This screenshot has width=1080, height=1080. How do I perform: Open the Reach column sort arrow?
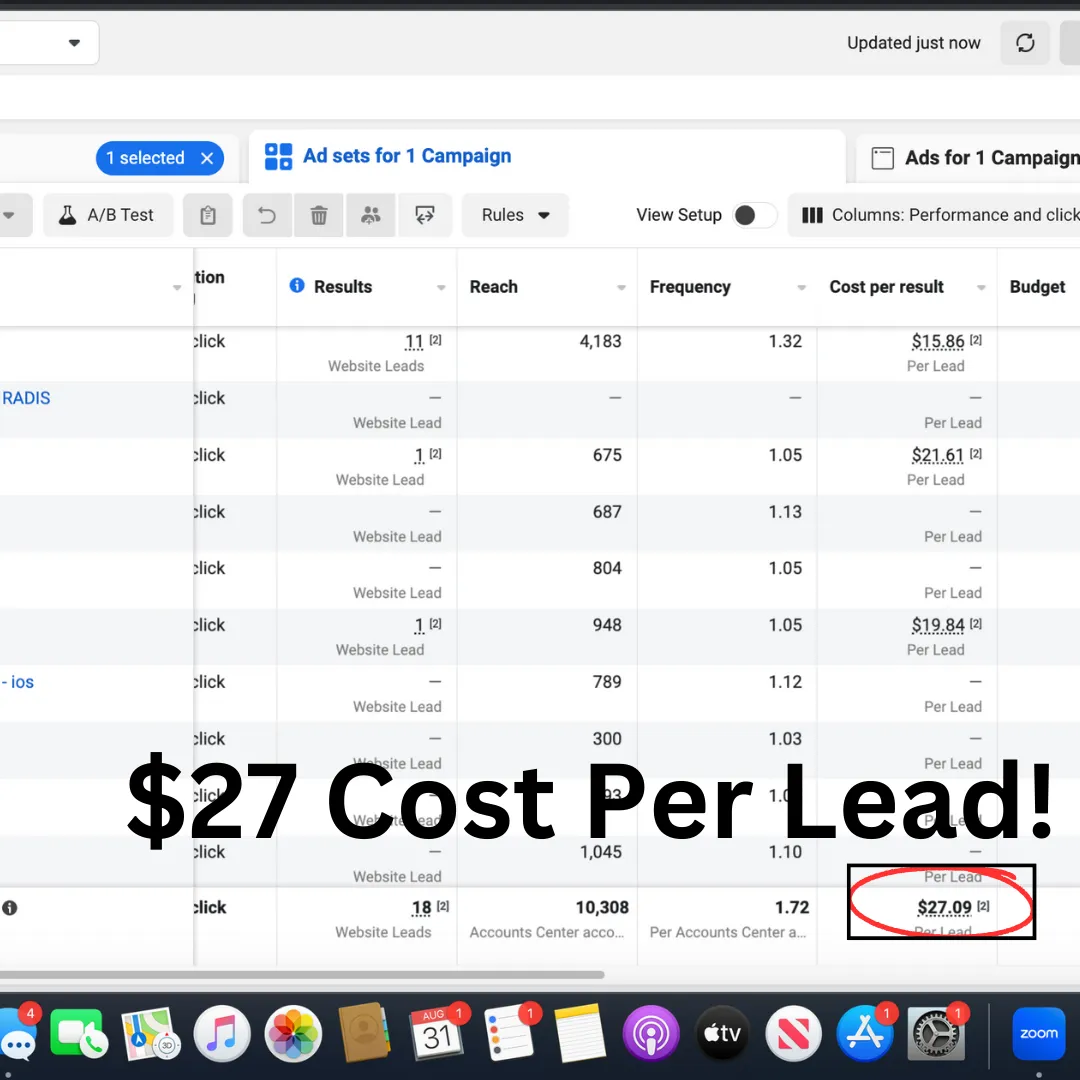pos(621,287)
